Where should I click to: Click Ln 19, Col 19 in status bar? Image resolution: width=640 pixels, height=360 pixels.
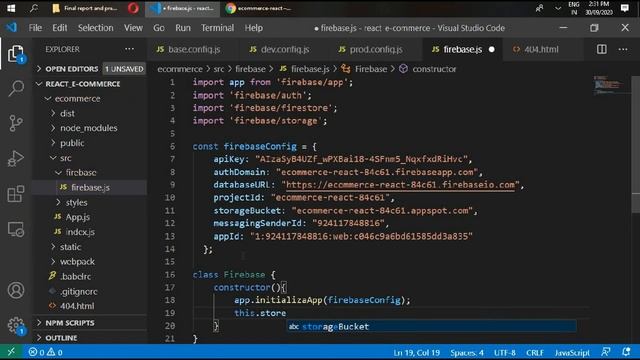pos(417,352)
